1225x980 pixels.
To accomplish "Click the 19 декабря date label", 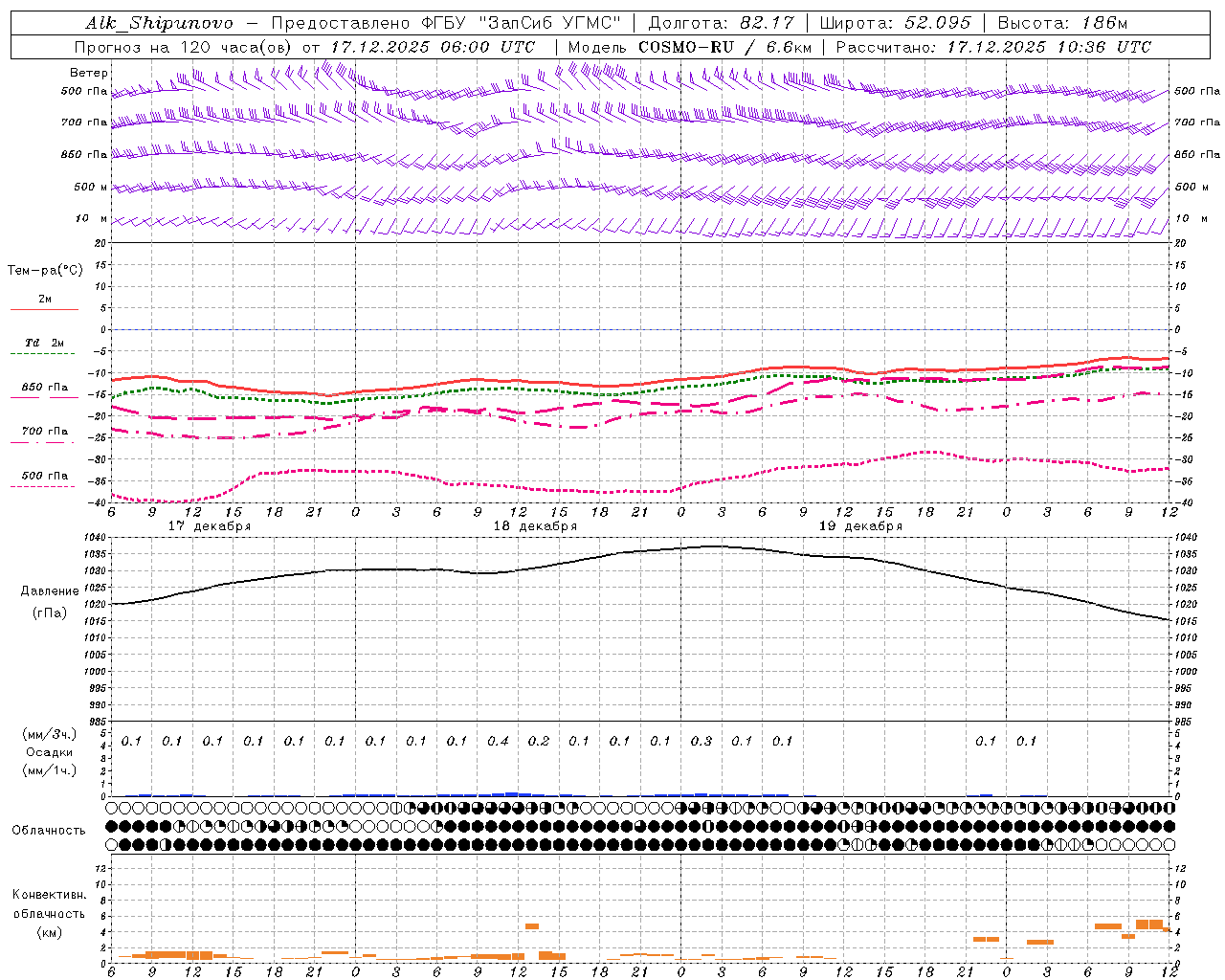I will [860, 526].
